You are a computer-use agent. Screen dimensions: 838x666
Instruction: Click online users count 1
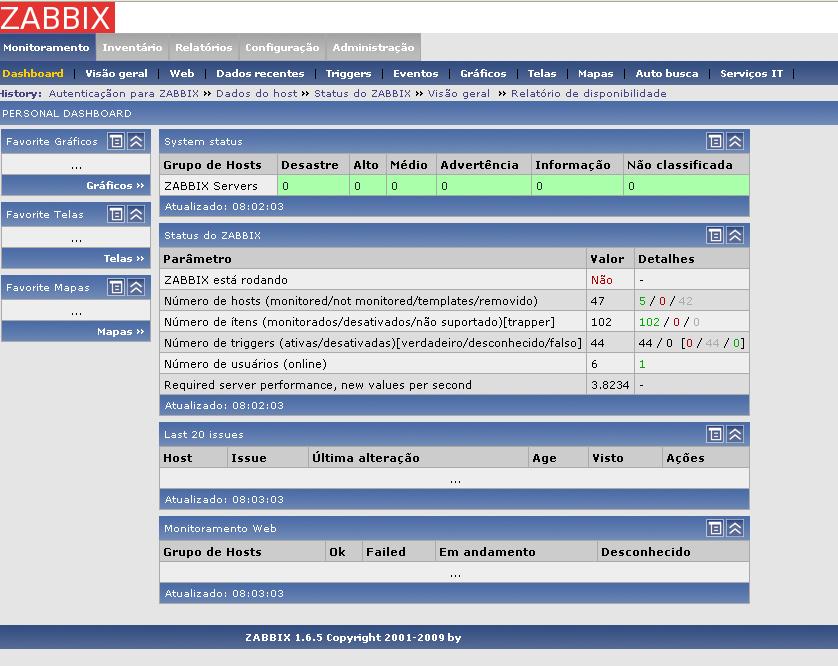642,364
